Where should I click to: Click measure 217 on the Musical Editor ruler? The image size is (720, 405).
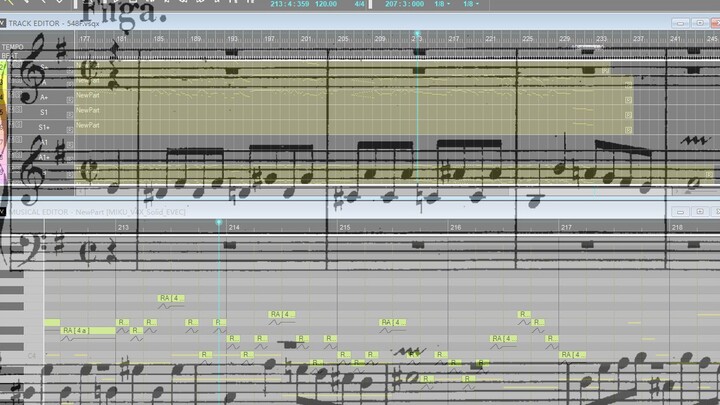(566, 227)
